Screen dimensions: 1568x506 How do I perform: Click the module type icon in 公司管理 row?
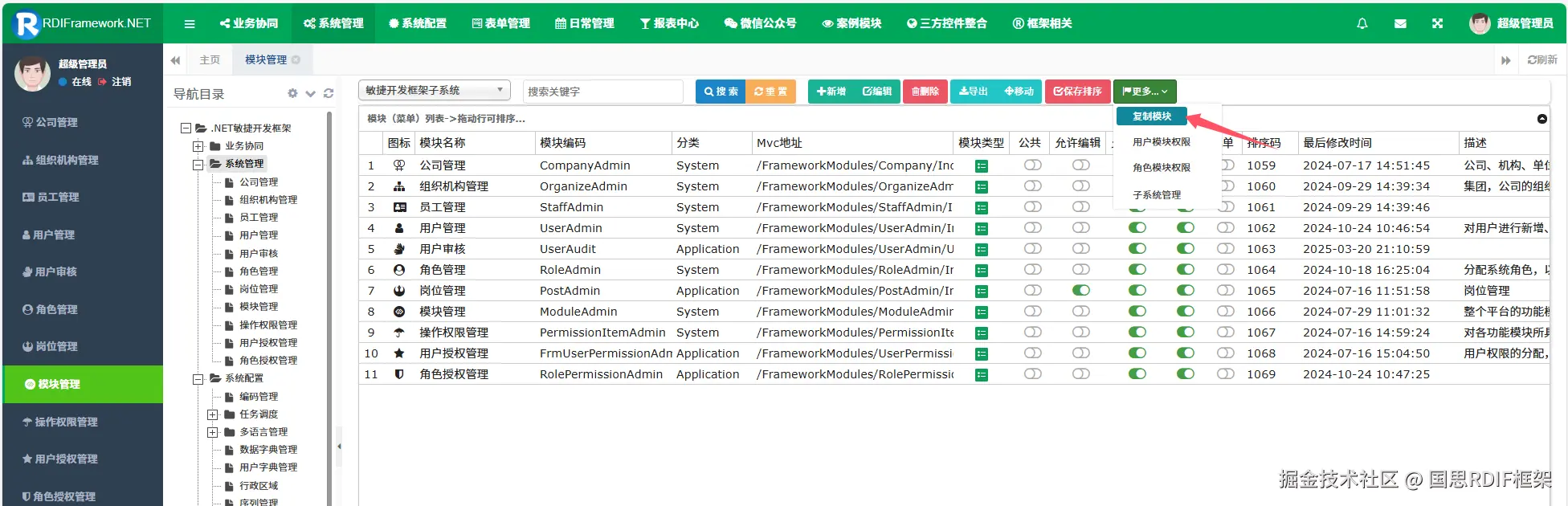pyautogui.click(x=981, y=166)
